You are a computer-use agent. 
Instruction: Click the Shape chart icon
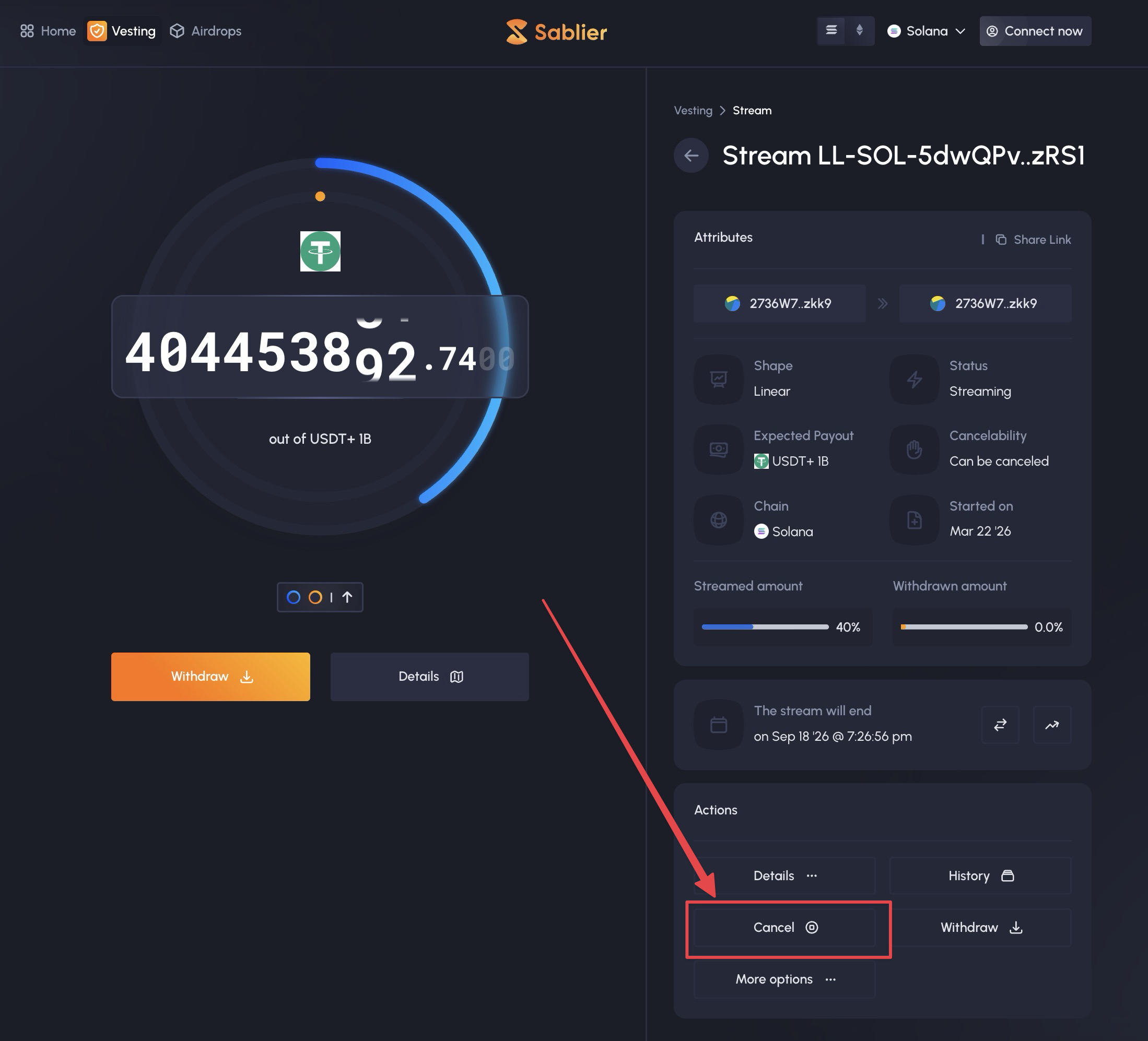(719, 379)
